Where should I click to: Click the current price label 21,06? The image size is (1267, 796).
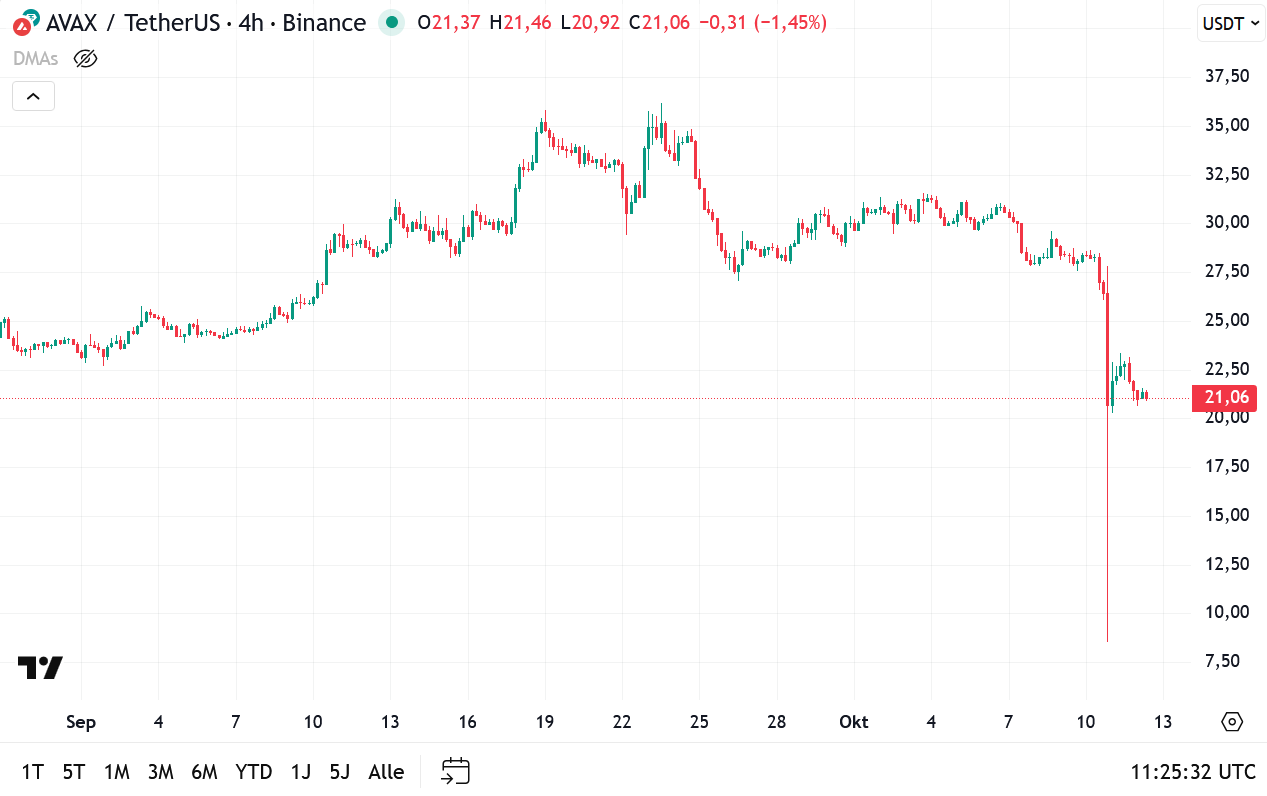coord(1225,398)
